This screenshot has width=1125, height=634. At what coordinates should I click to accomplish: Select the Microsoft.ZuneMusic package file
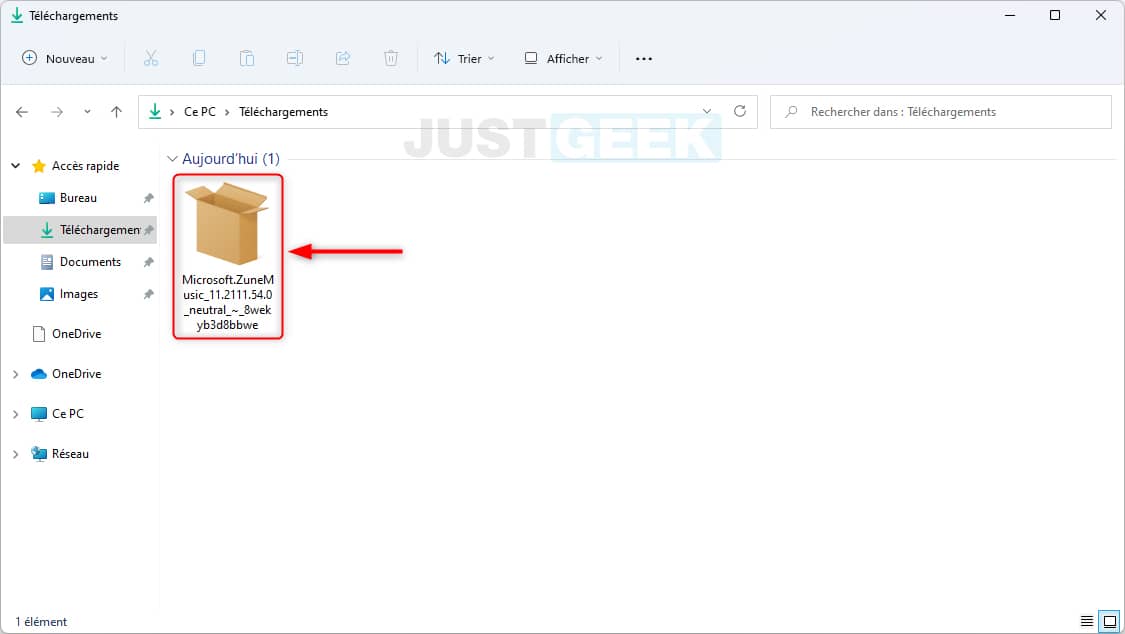(x=228, y=256)
